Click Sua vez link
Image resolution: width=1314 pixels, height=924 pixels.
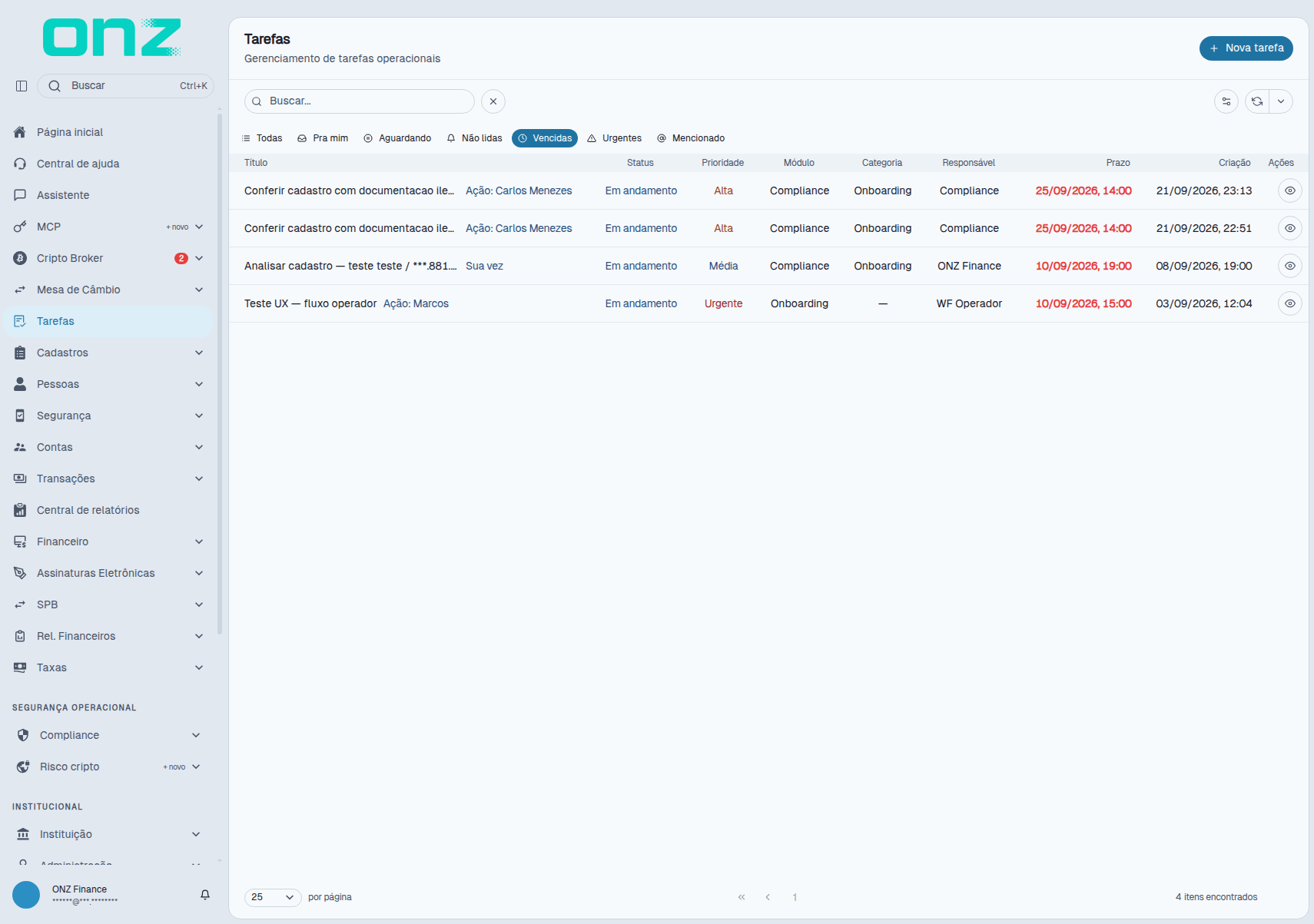point(484,266)
